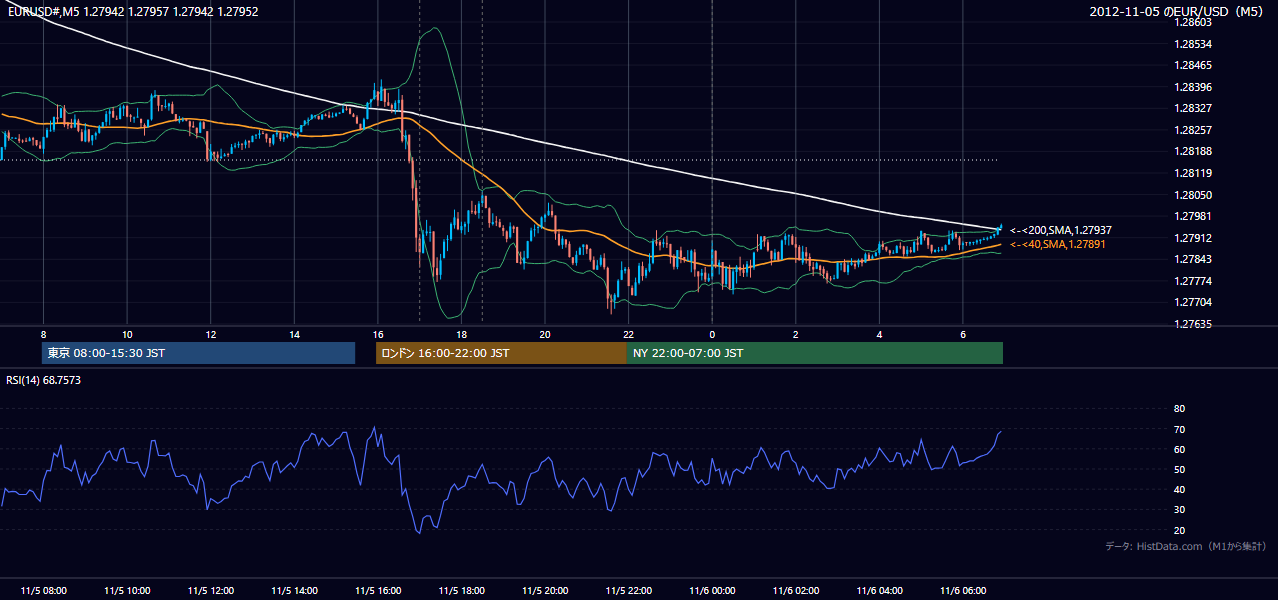Click price axis value 1.27843
The image size is (1278, 600).
click(x=1193, y=259)
